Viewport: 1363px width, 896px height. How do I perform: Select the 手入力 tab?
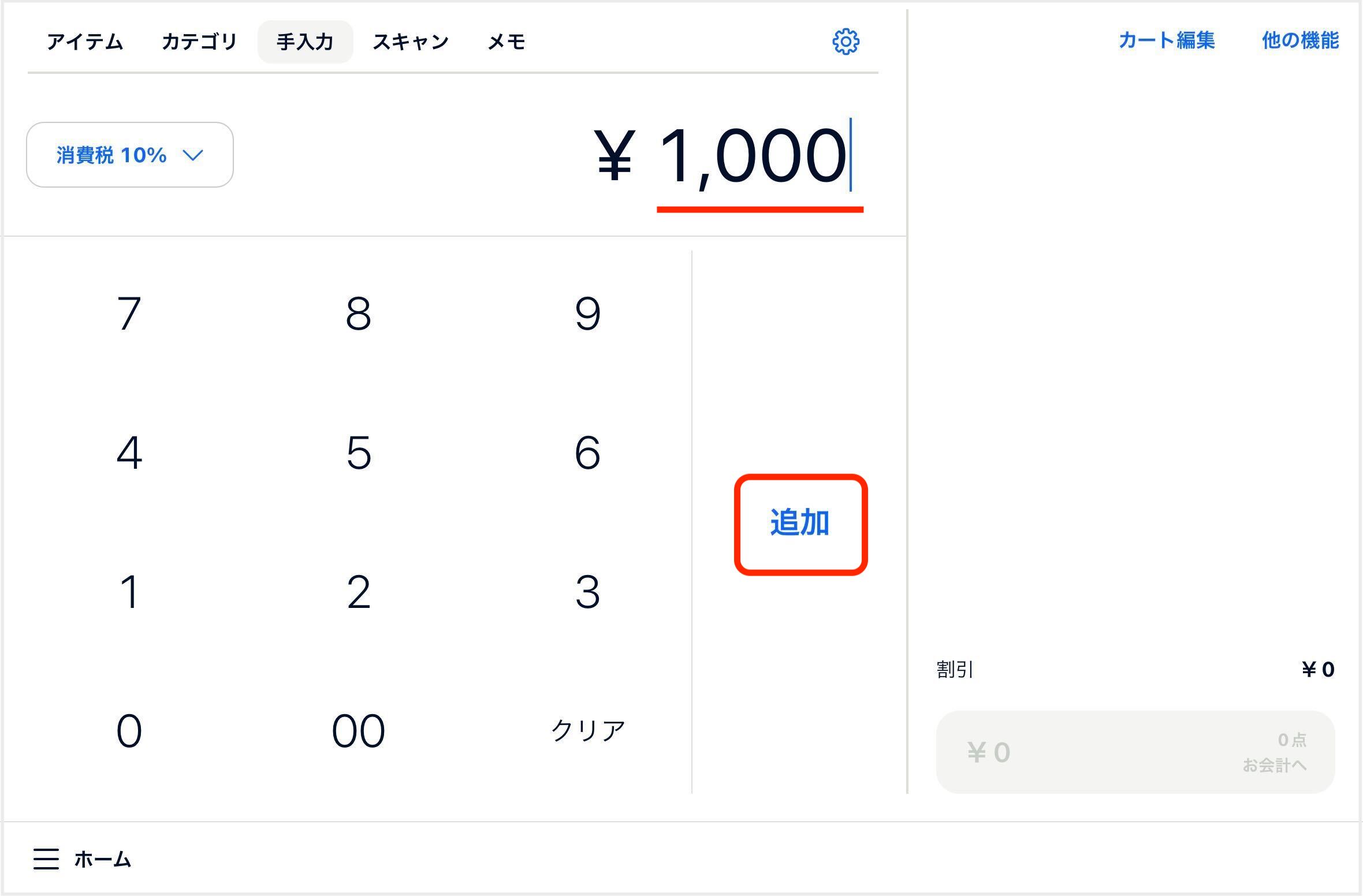coord(305,42)
